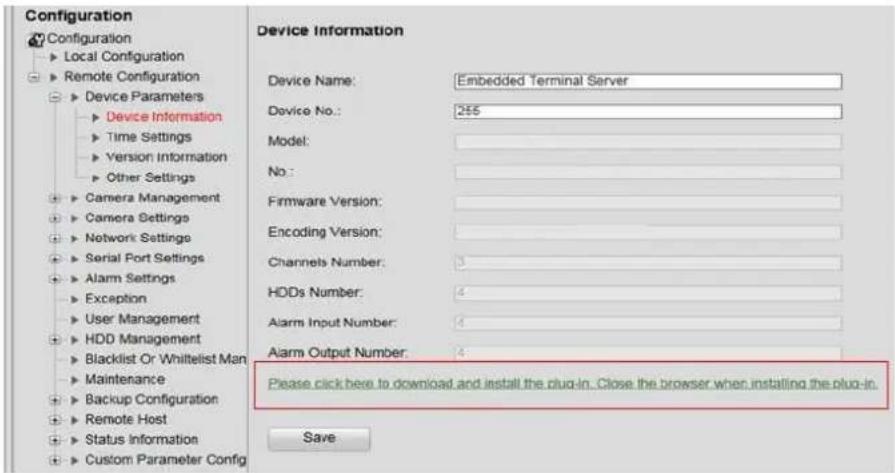Expand the Alarm Settings tree node
Viewport: 895px width, 473px height.
coord(55,278)
